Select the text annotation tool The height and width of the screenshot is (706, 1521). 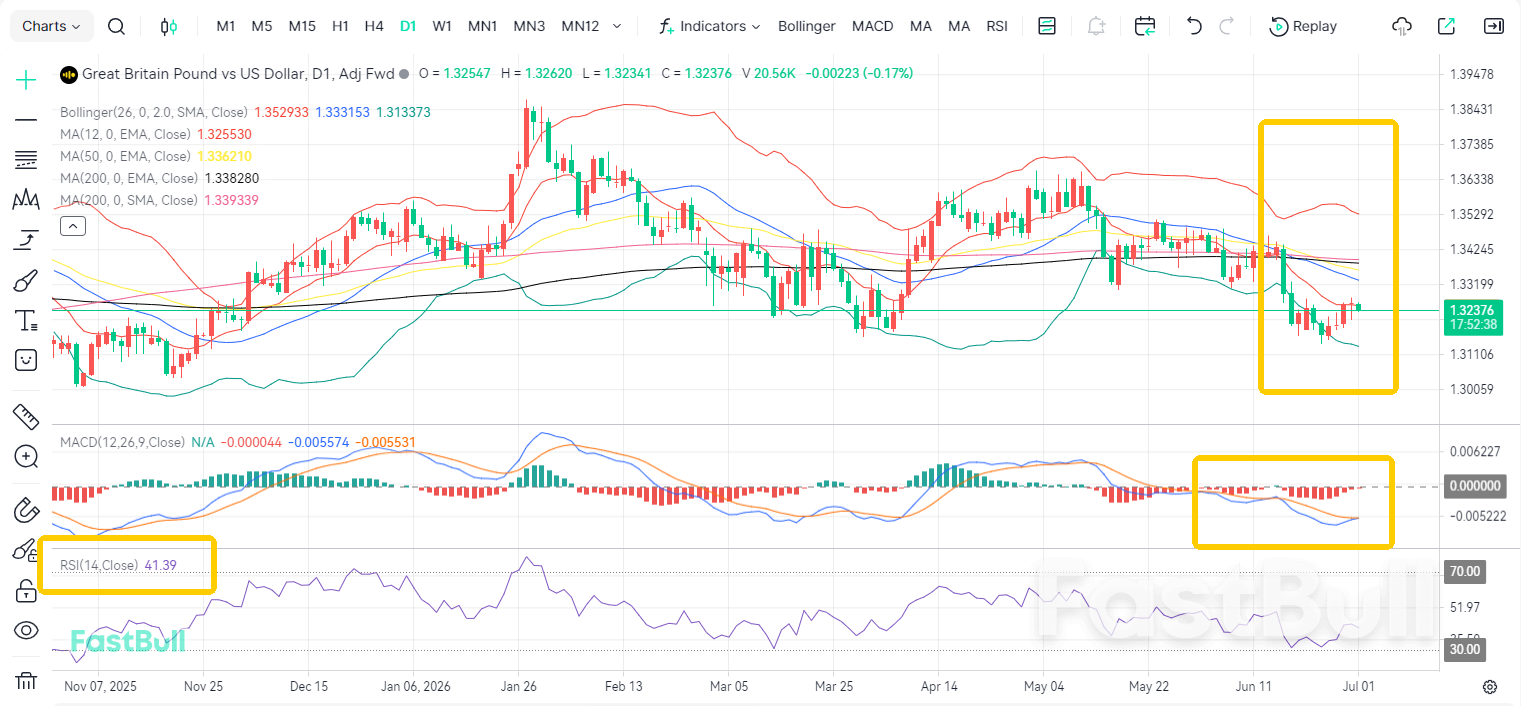pyautogui.click(x=26, y=321)
